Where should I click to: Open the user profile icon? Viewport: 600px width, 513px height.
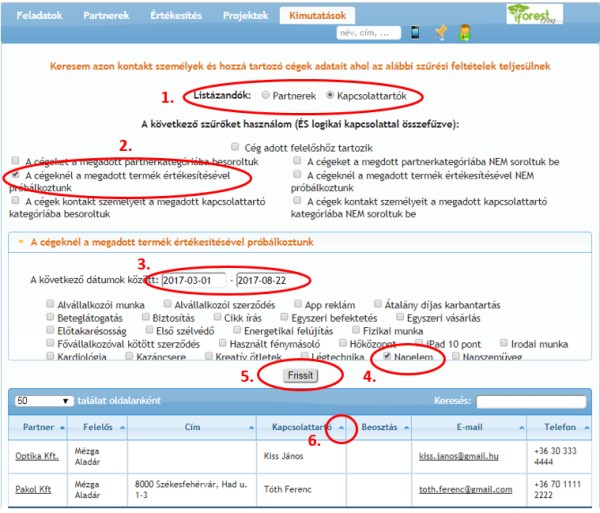click(465, 32)
